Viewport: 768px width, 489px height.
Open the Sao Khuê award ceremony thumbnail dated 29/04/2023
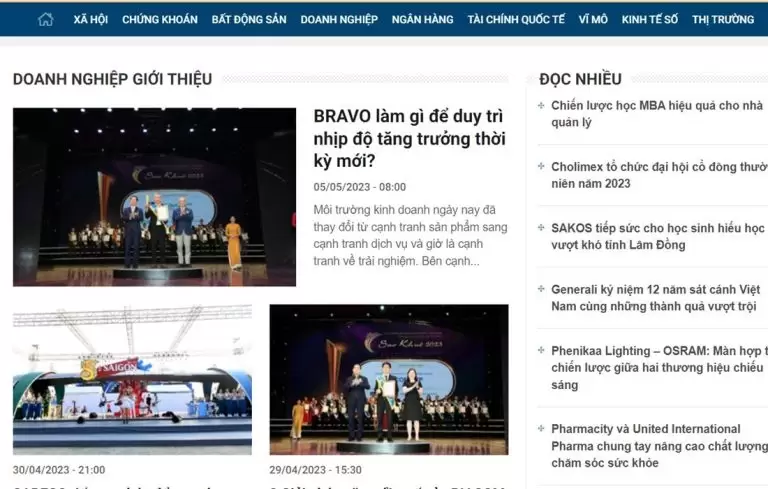[389, 380]
